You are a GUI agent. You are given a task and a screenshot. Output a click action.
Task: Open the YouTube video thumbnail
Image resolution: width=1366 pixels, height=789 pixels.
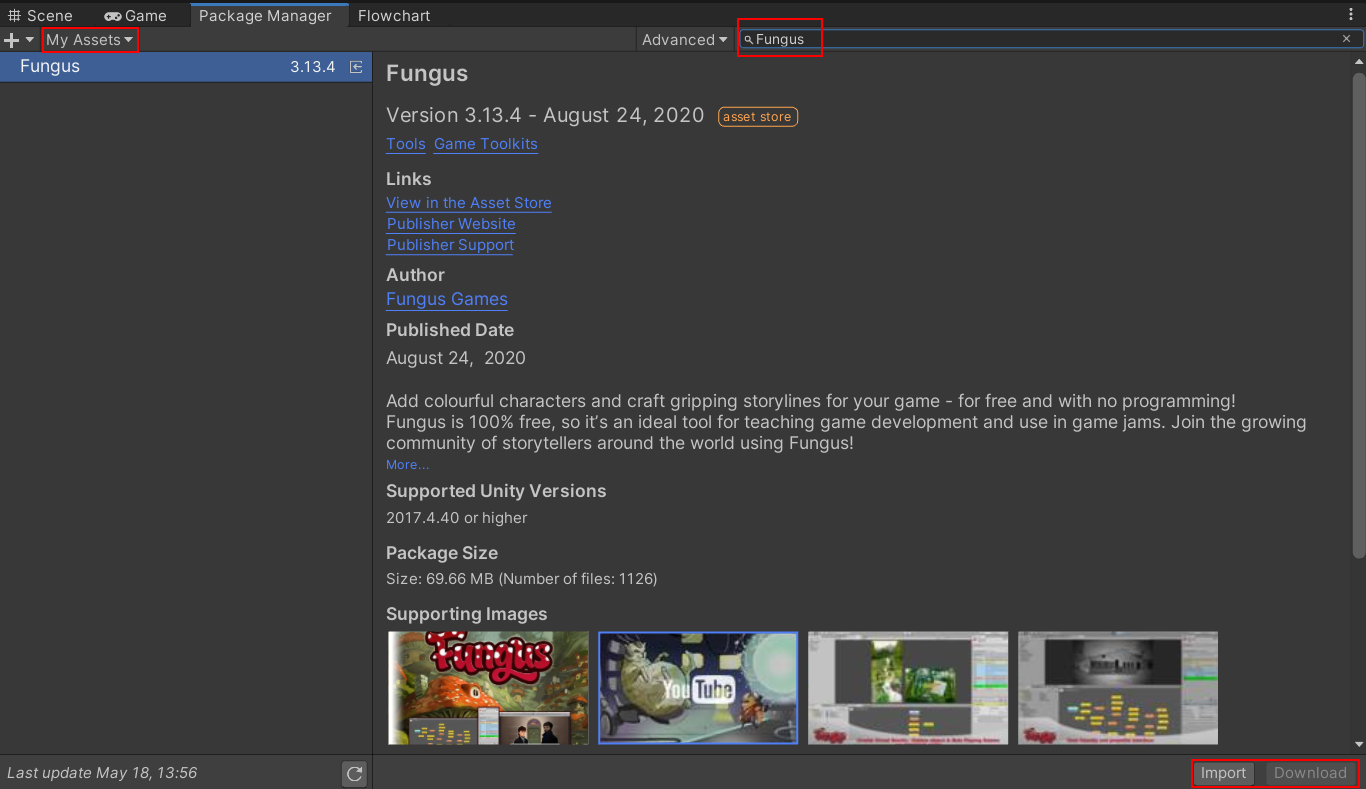698,688
